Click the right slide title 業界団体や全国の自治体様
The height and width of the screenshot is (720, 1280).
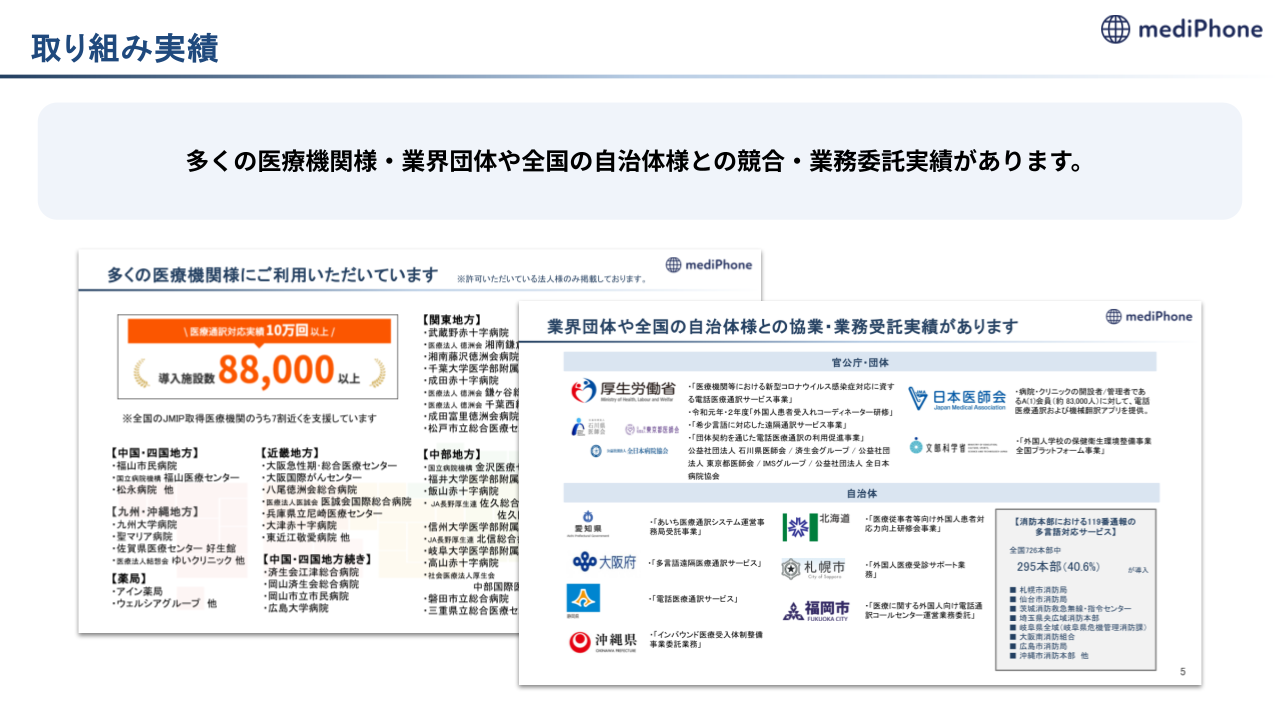[782, 327]
